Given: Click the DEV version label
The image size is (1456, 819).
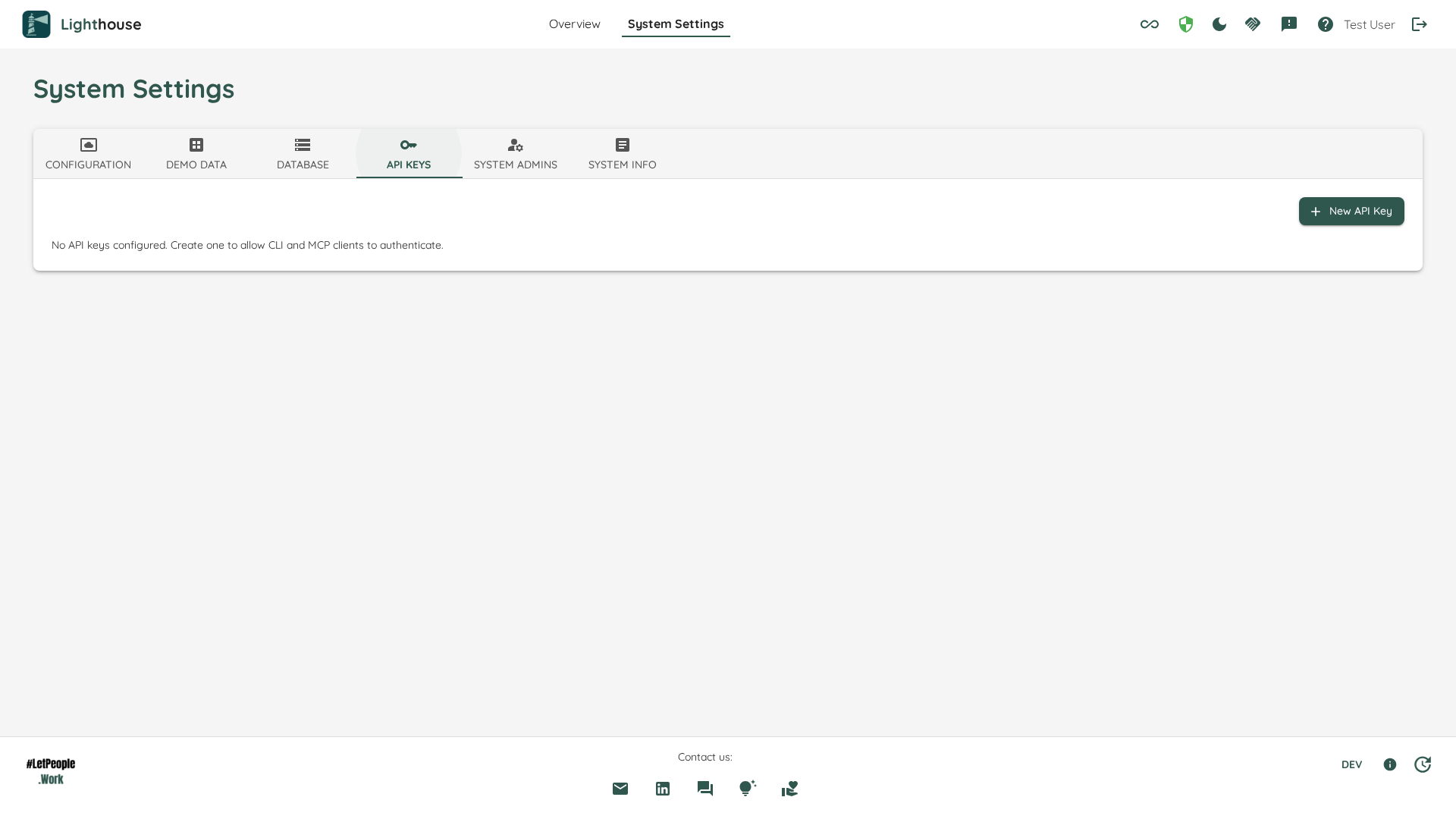Looking at the screenshot, I should pyautogui.click(x=1351, y=765).
